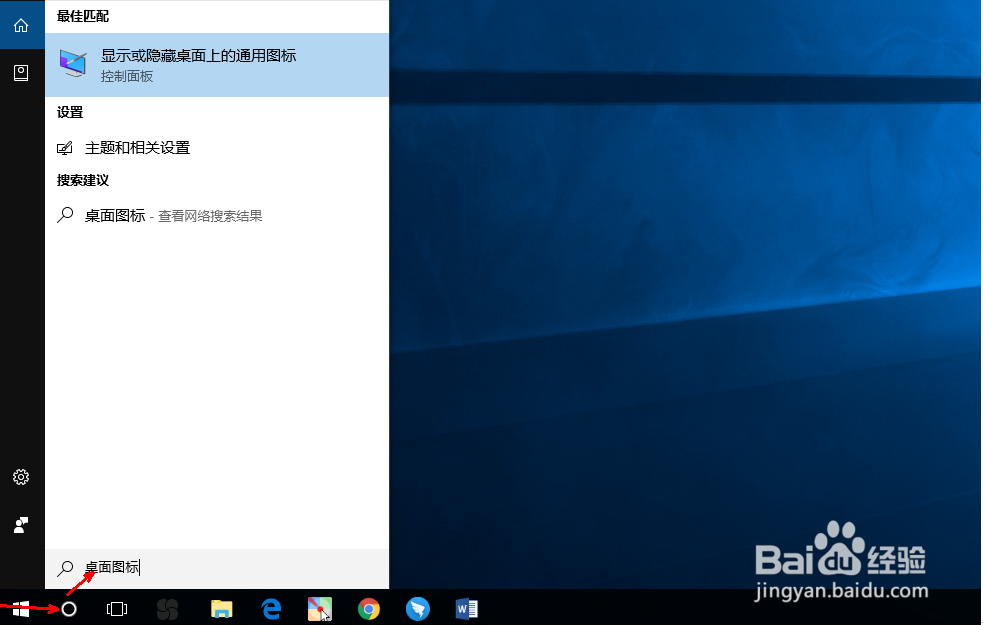Open the Settings gear in search sidebar
Screen dimensions: 983x625
coord(21,477)
